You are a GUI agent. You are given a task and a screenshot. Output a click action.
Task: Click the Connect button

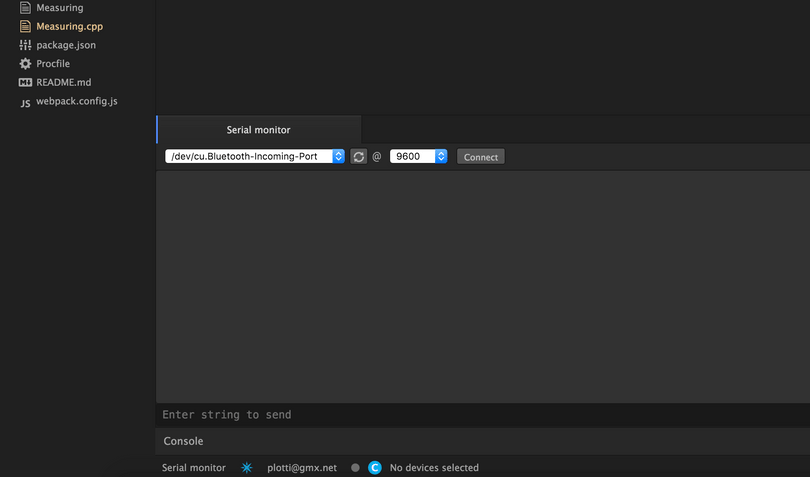tap(480, 157)
